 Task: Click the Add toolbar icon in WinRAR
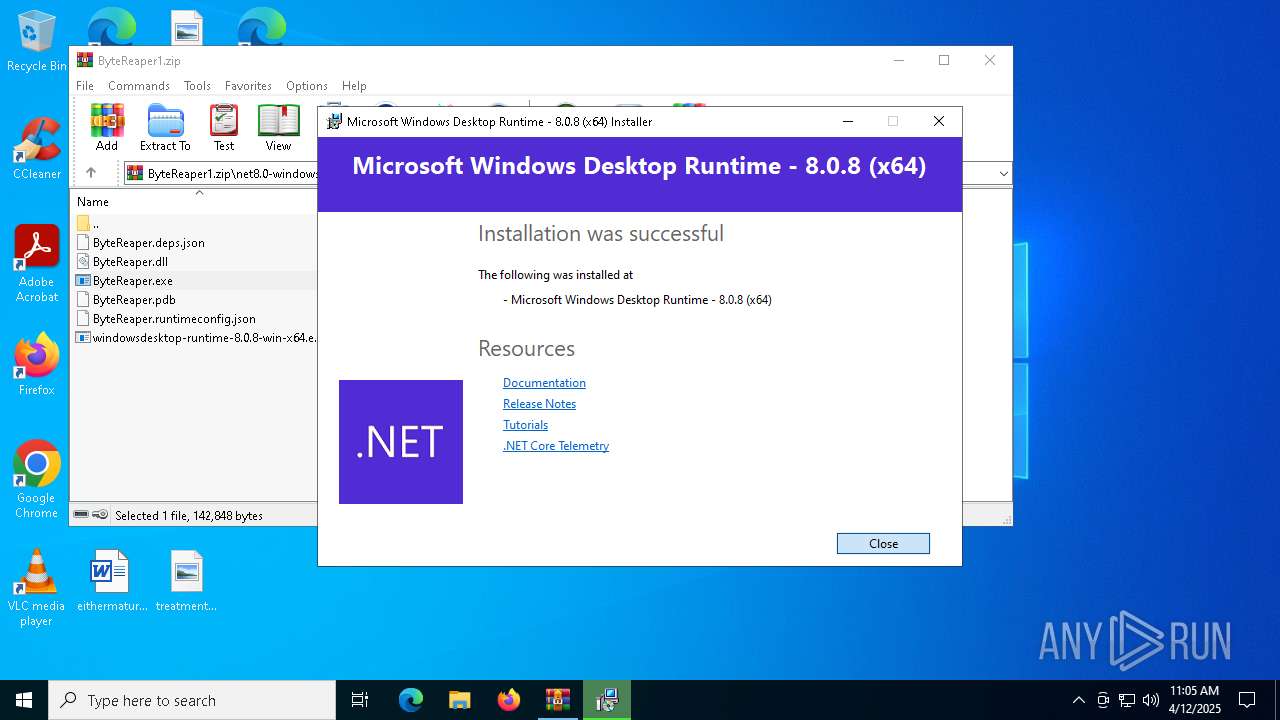tap(107, 127)
